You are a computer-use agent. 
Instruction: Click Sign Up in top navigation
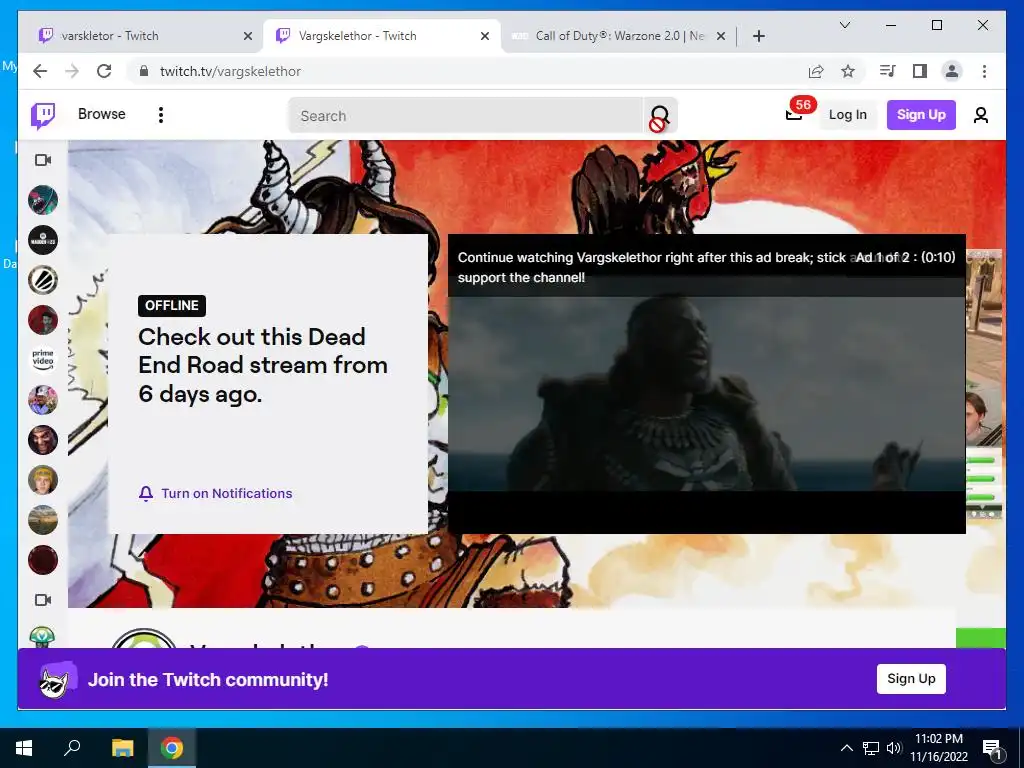921,114
